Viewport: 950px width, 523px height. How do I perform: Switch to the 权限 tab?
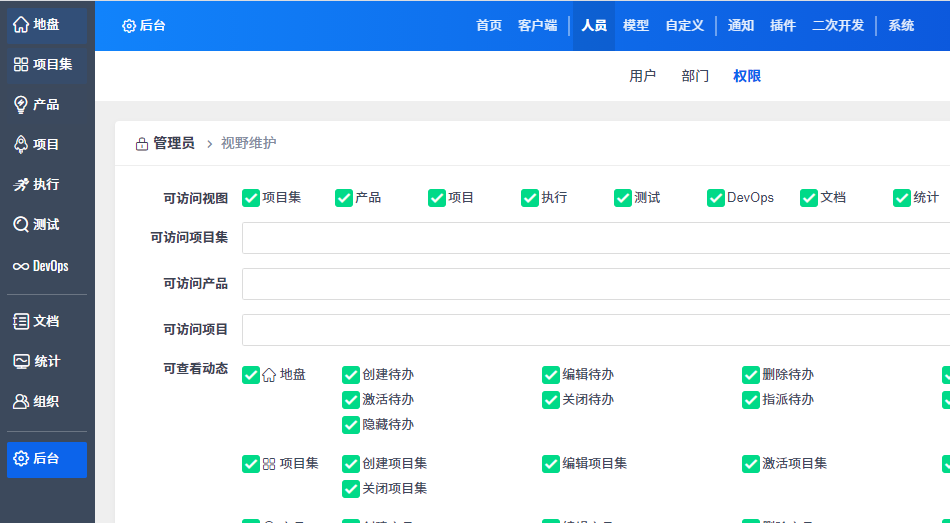[x=747, y=76]
